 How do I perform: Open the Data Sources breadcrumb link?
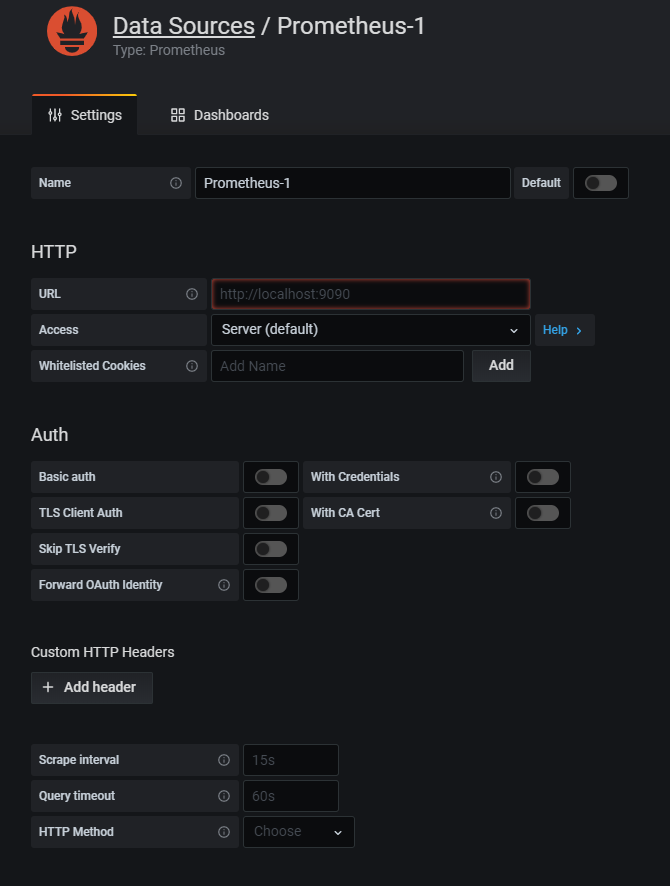(x=184, y=26)
